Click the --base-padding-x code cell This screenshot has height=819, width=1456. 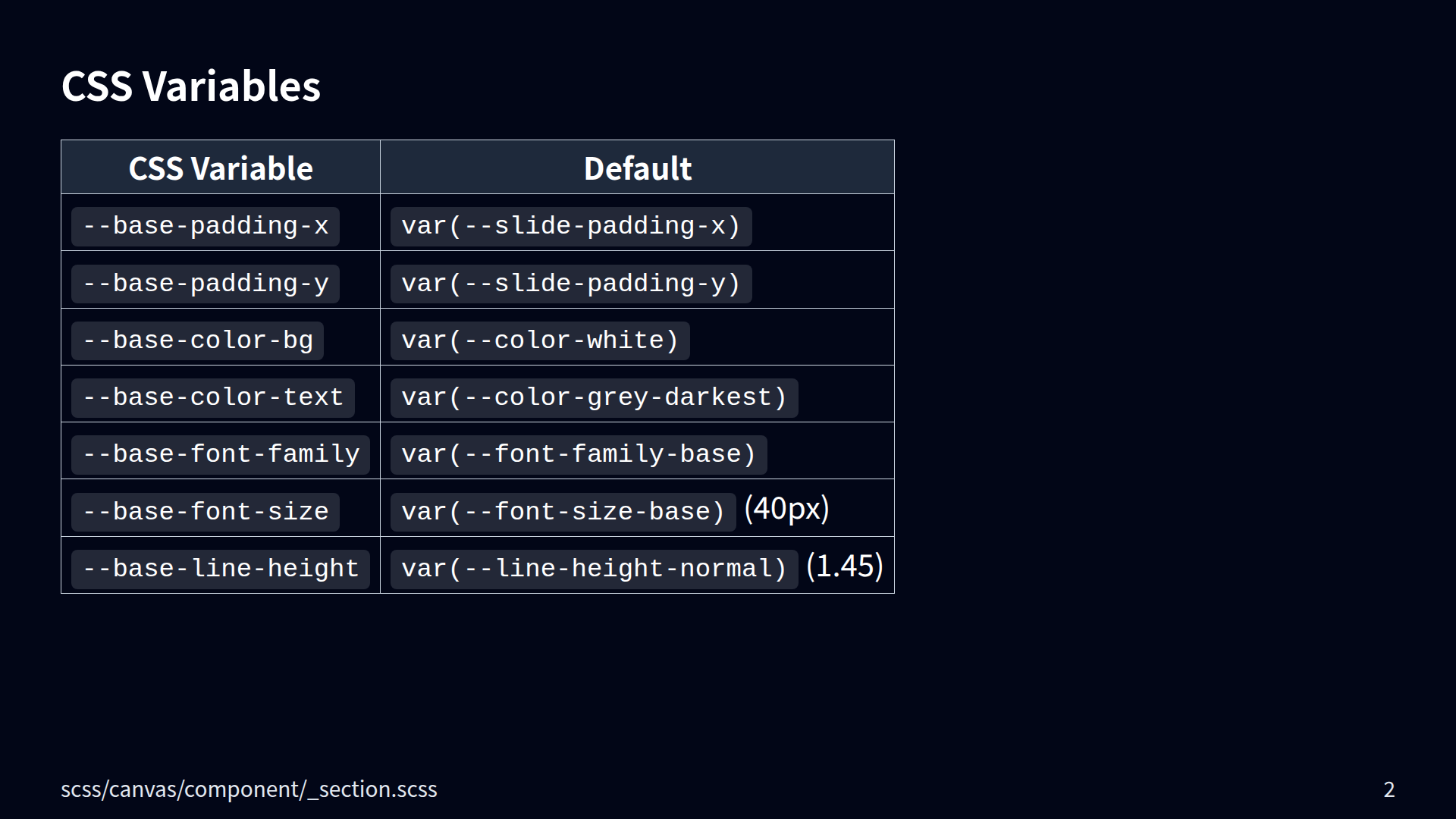[205, 226]
